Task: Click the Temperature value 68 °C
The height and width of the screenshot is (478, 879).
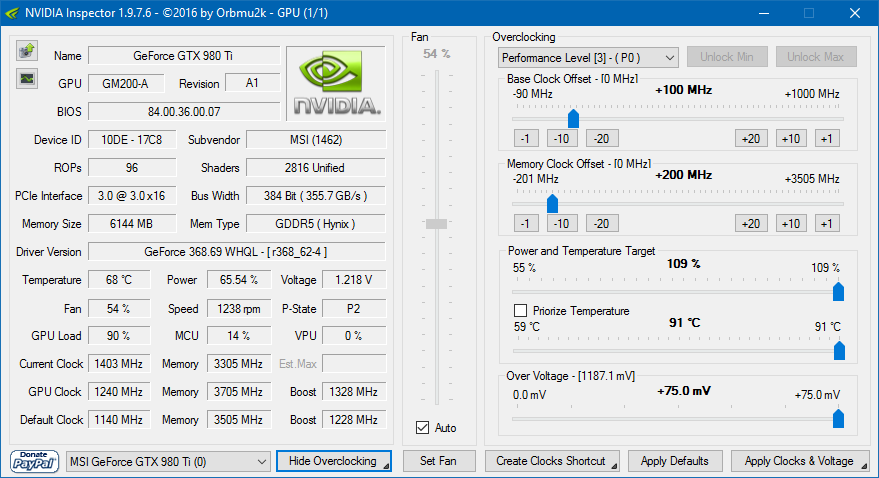Action: click(x=119, y=280)
